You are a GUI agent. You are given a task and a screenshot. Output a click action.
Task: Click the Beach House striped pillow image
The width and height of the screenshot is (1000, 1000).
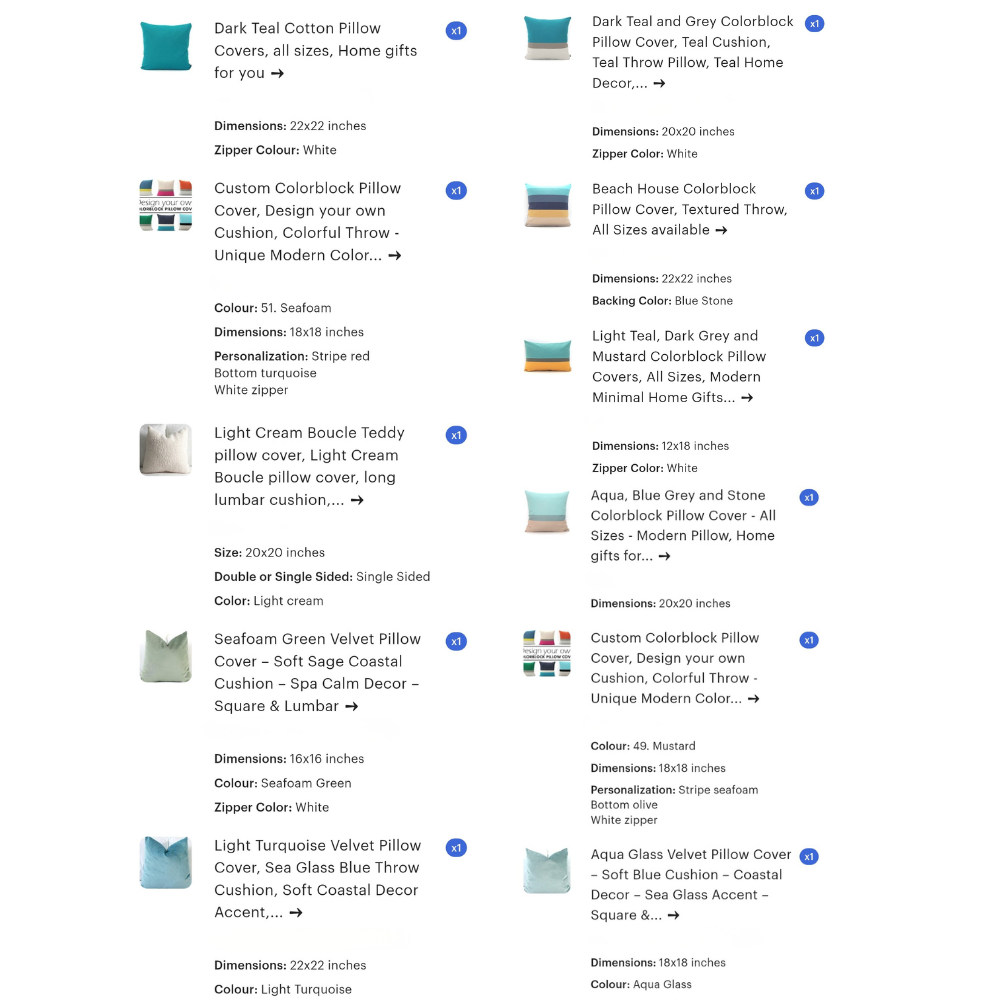[x=547, y=205]
